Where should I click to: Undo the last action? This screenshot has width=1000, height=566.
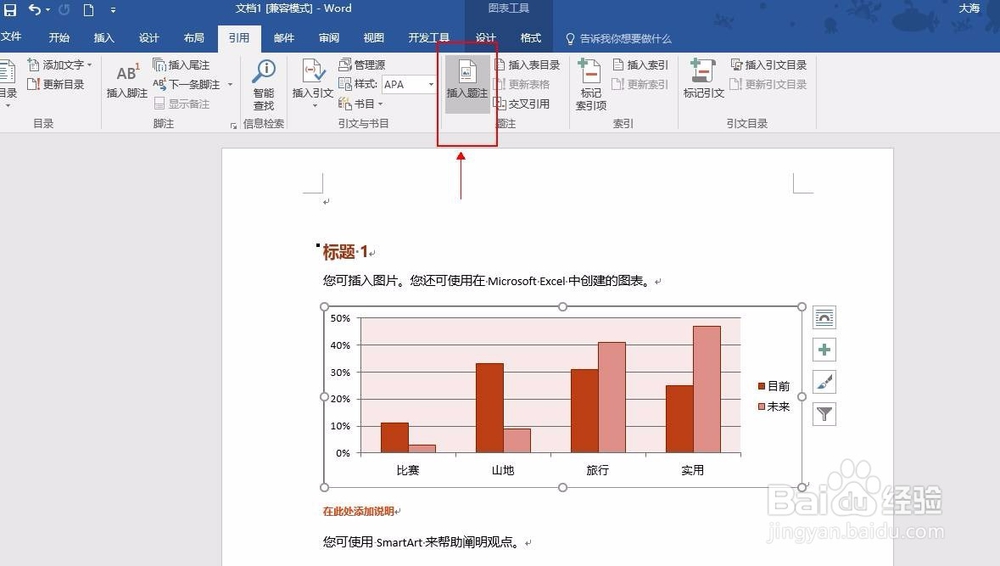click(34, 10)
